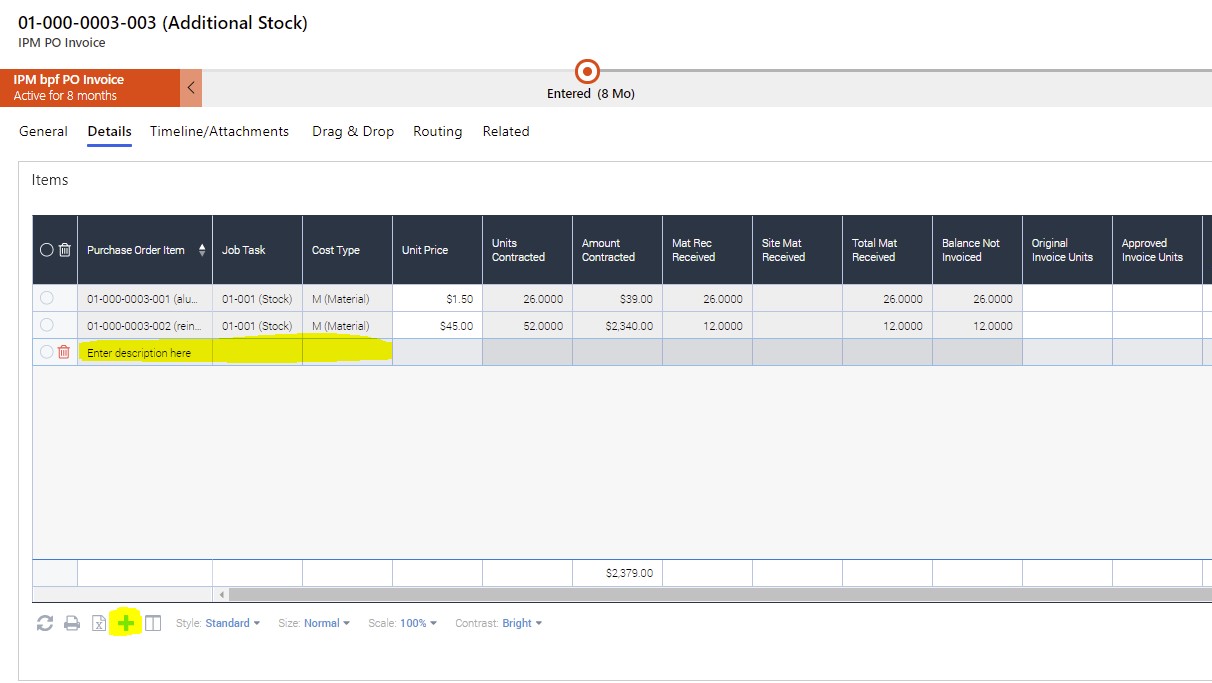Viewport: 1212px width, 683px height.
Task: Open the Scale 100% dropdown
Action: [x=418, y=623]
